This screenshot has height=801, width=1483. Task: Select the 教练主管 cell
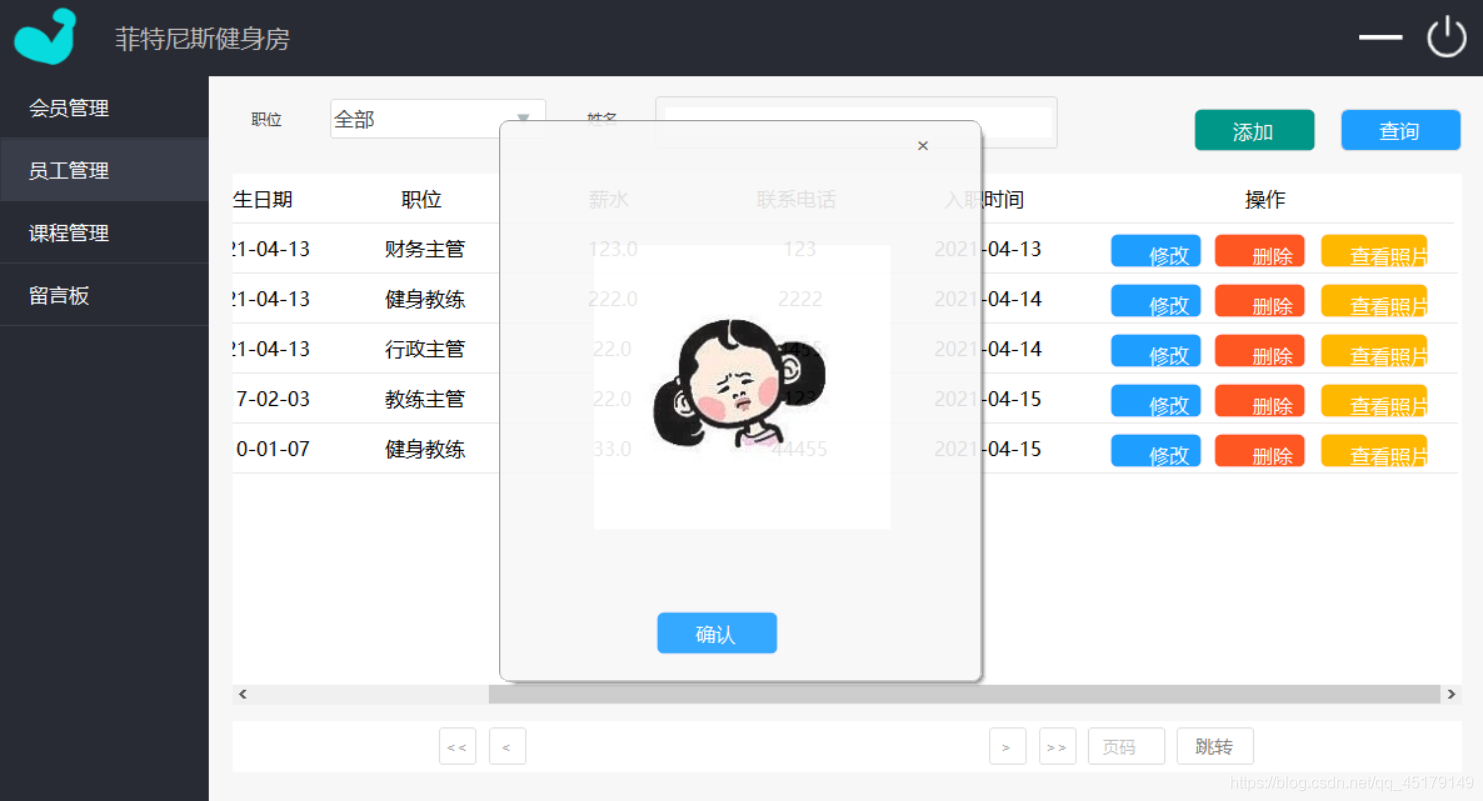click(x=425, y=399)
